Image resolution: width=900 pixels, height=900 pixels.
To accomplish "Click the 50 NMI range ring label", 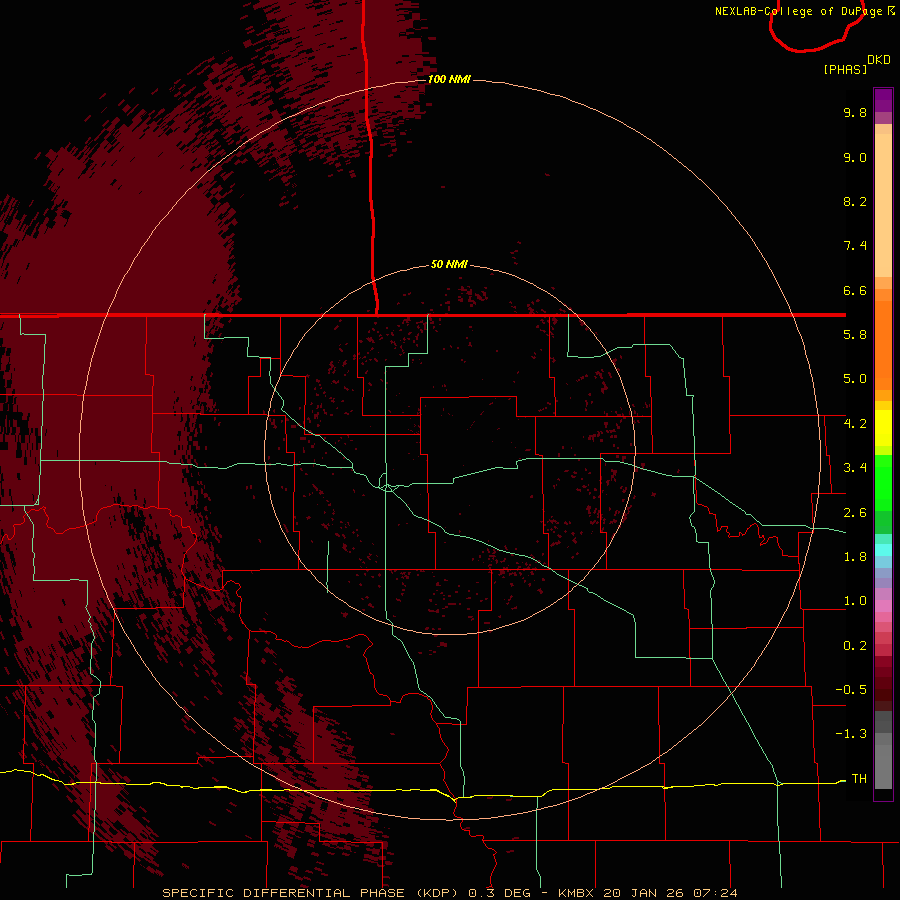I will click(449, 264).
